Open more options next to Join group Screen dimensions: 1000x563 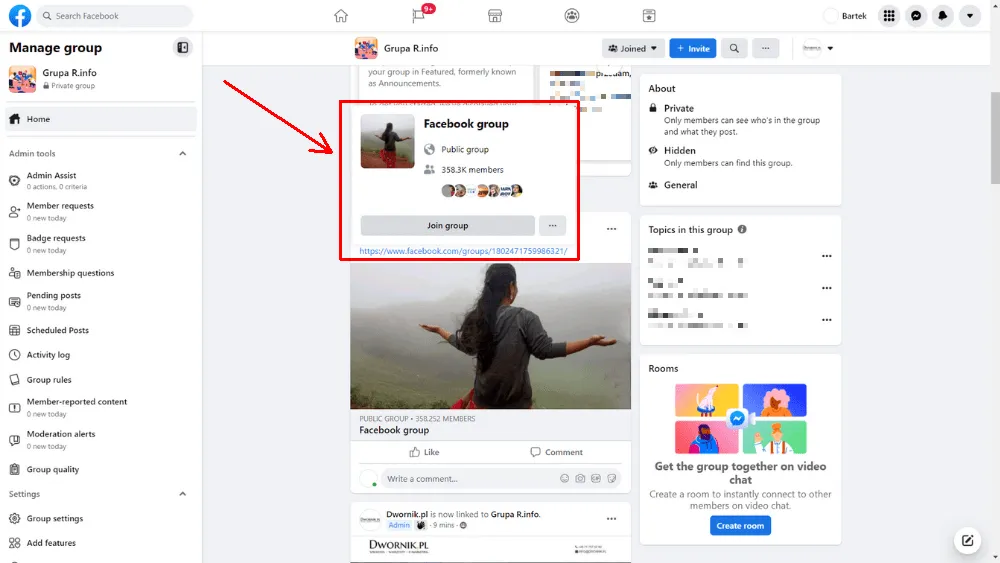pyautogui.click(x=552, y=226)
